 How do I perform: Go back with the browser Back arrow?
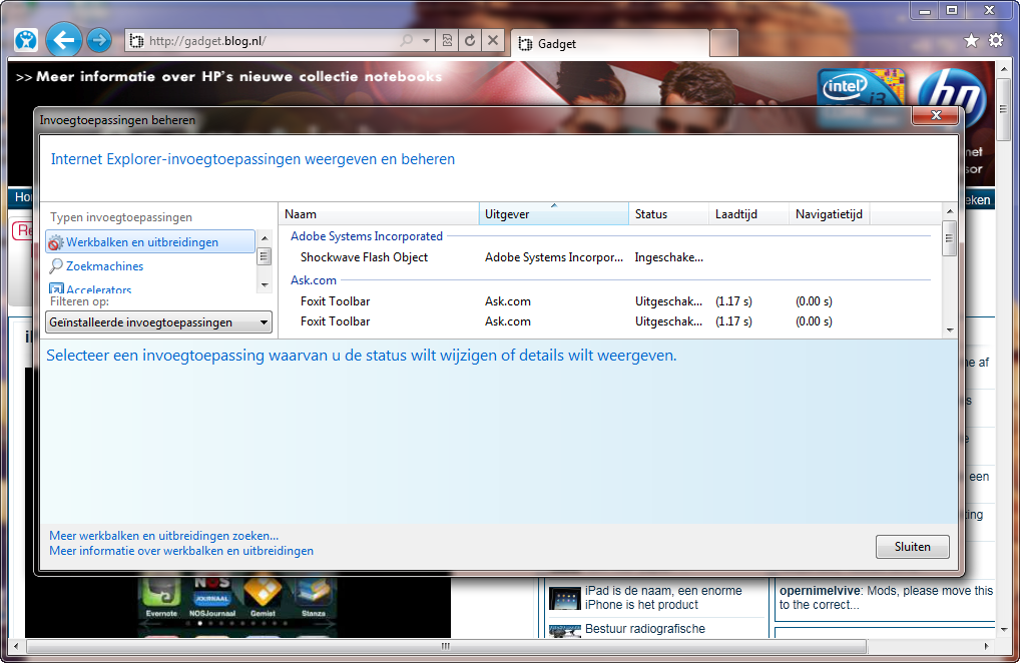pos(64,40)
